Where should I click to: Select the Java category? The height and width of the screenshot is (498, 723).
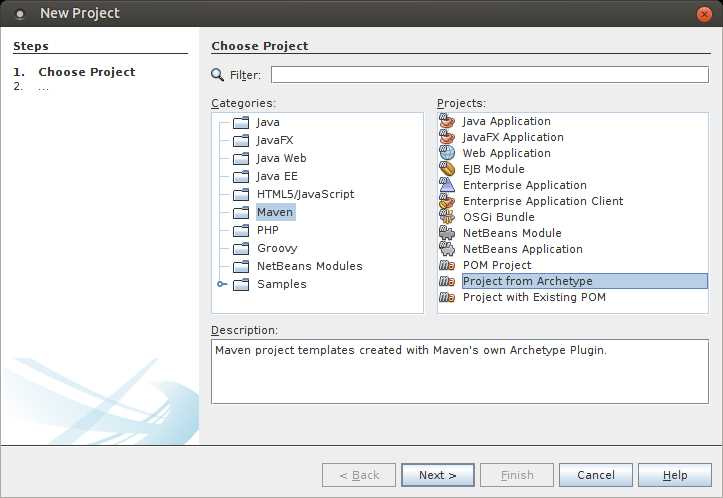268,122
